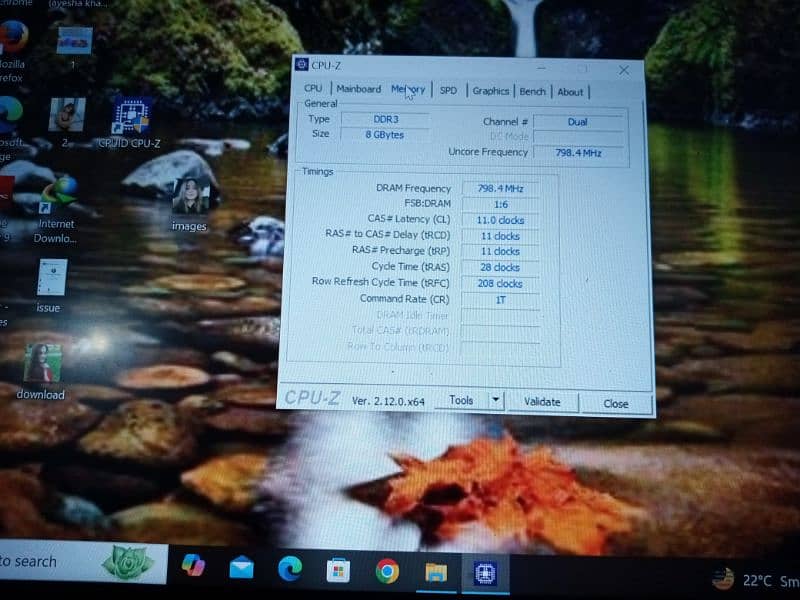800x600 pixels.
Task: Go to the Bench tab
Action: pyautogui.click(x=532, y=91)
